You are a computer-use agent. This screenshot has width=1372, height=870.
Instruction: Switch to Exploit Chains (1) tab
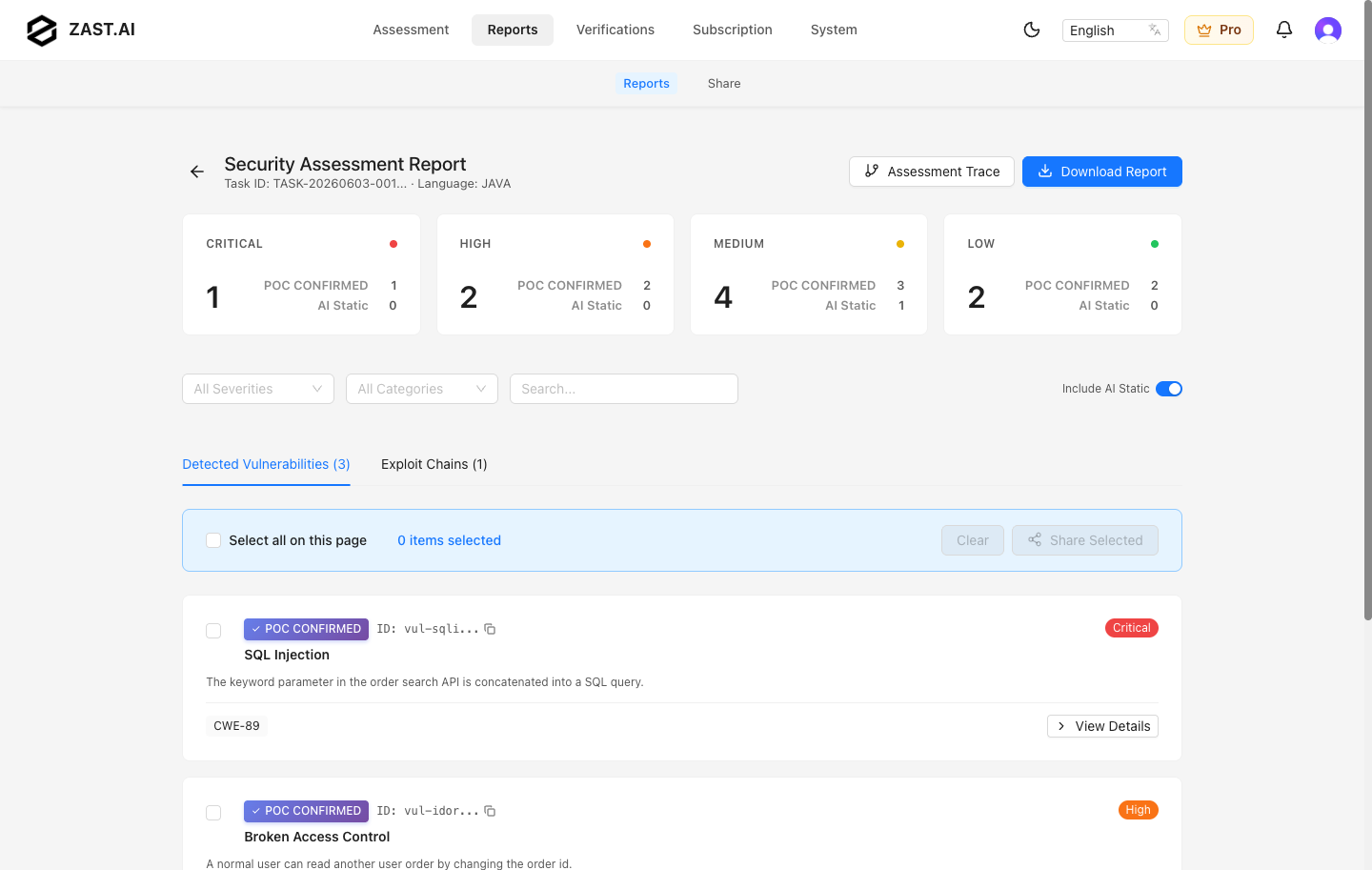pos(434,464)
